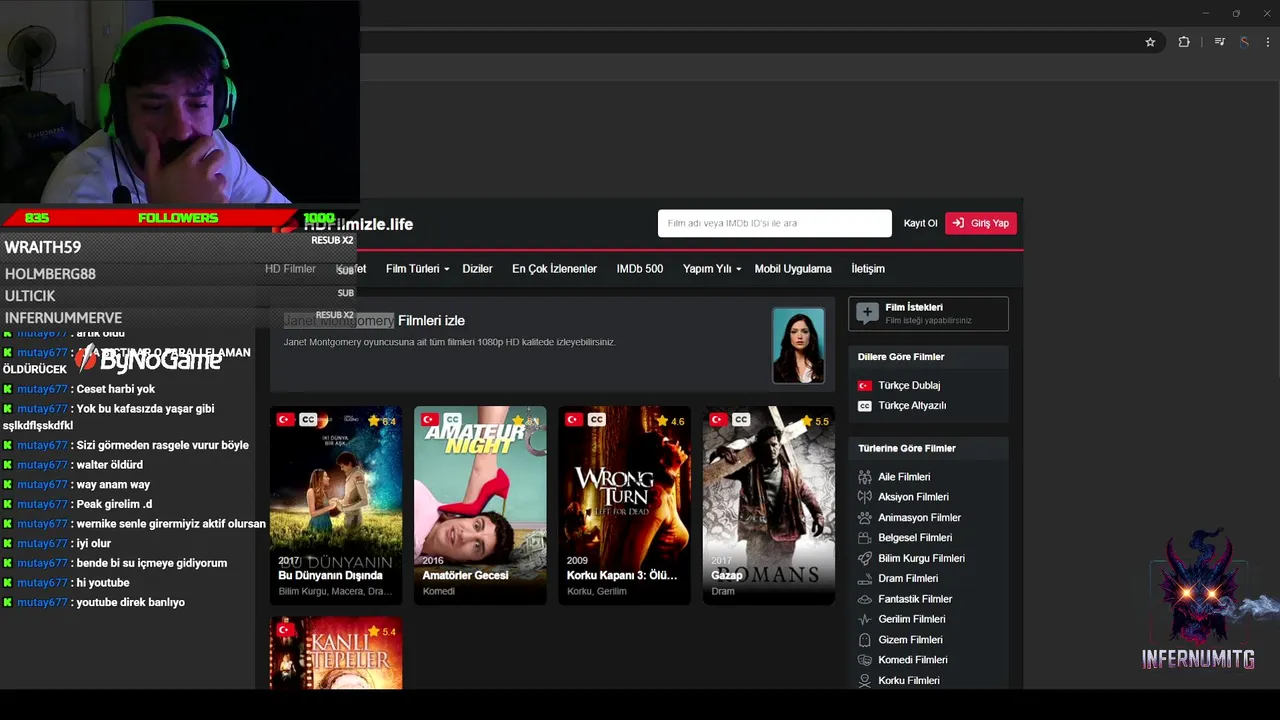The height and width of the screenshot is (720, 1280).
Task: Open the HD Filmler menu item
Action: (x=290, y=269)
